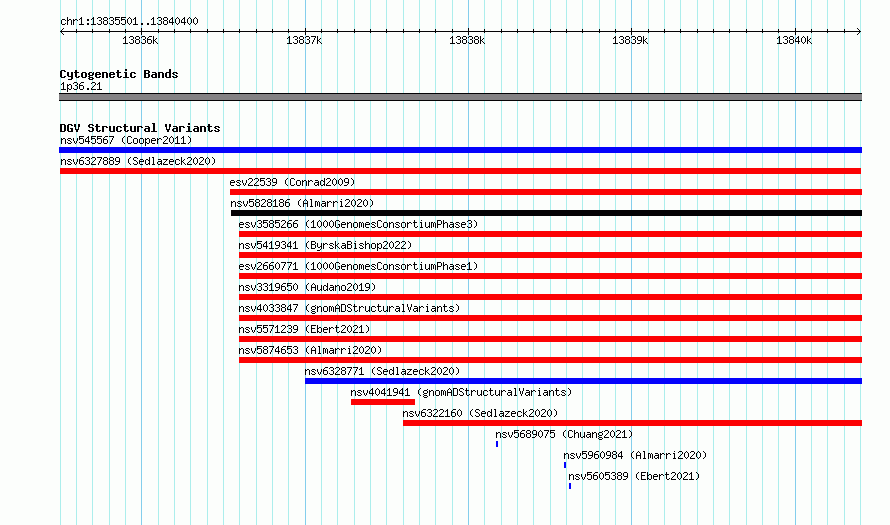Open nsv4041941 (gnomADStructuralVariants) label
This screenshot has width=890, height=525.
point(461,392)
